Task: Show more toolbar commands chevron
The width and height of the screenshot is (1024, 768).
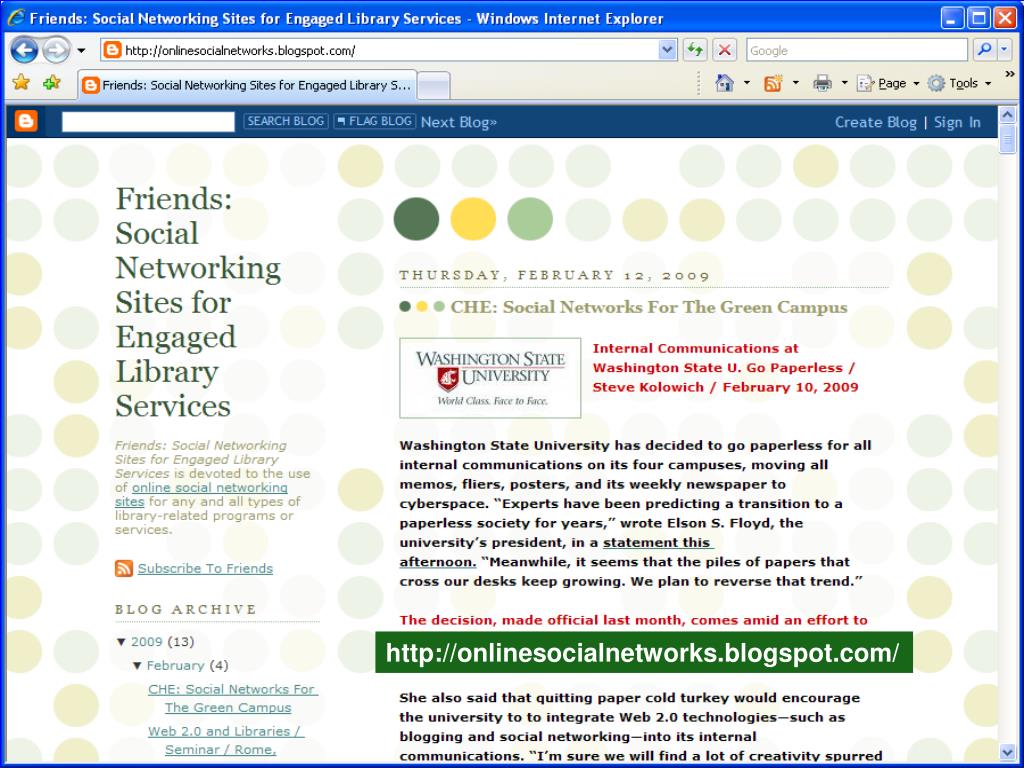Action: pos(1010,74)
